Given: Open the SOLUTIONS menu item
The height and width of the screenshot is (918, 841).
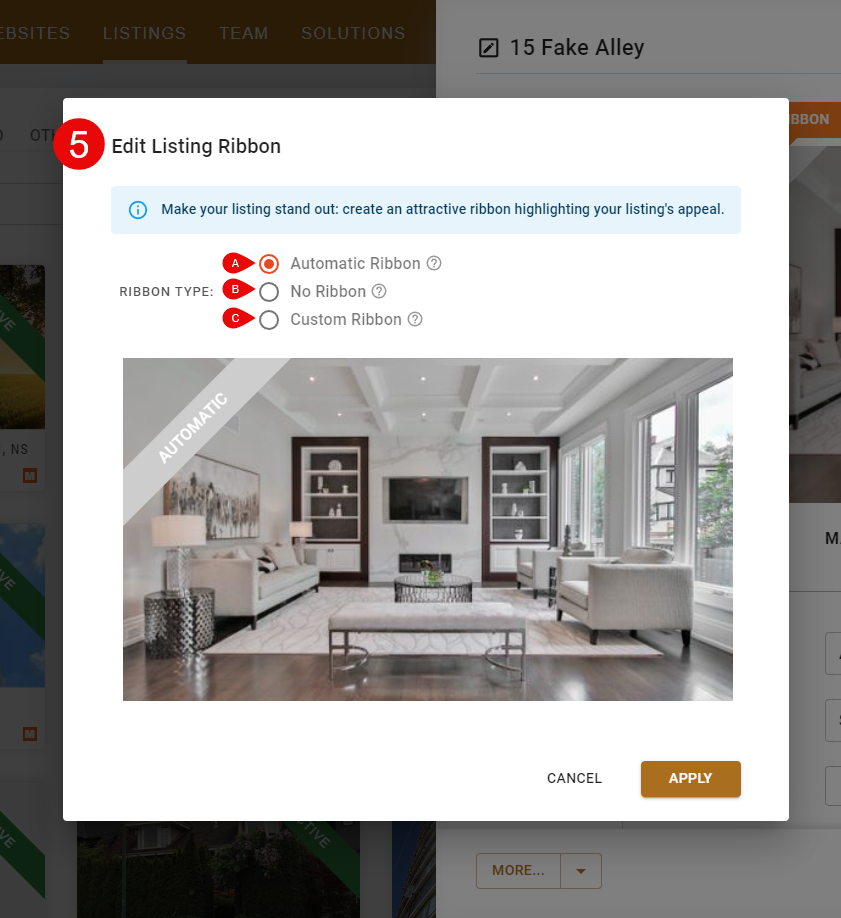Looking at the screenshot, I should [353, 33].
